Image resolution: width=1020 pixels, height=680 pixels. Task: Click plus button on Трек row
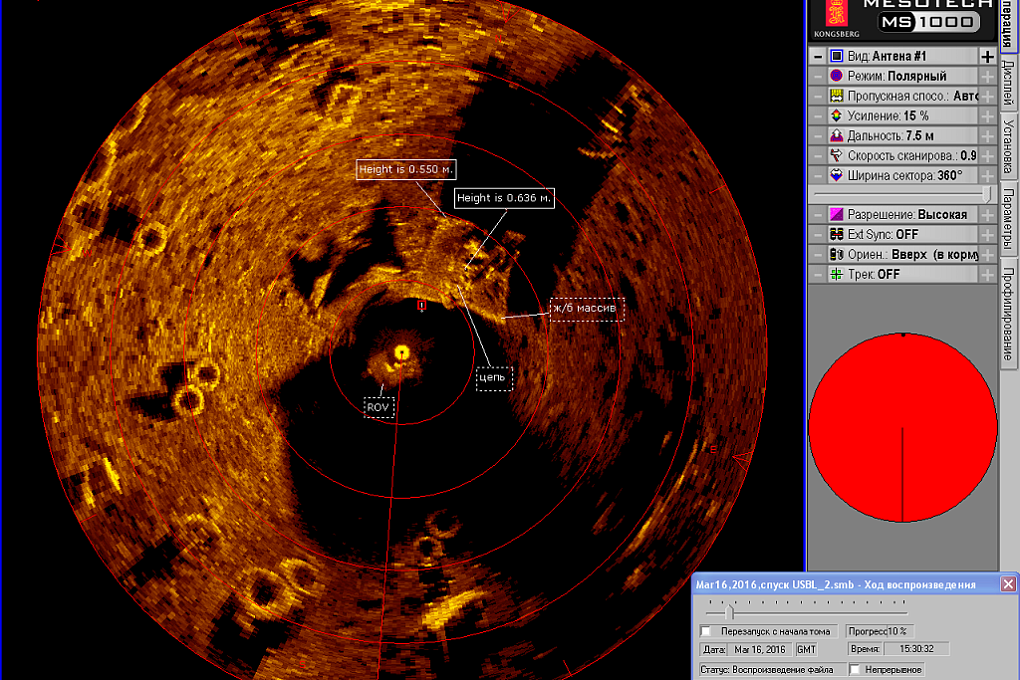[987, 275]
